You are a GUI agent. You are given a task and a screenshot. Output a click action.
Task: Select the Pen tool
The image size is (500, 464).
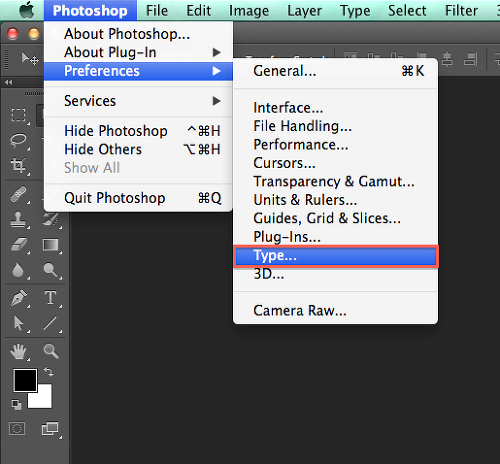click(19, 298)
